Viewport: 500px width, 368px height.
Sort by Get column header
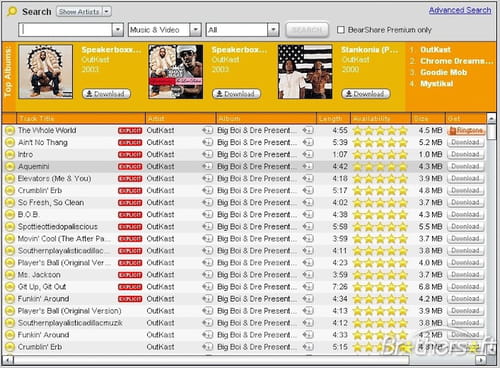click(465, 118)
